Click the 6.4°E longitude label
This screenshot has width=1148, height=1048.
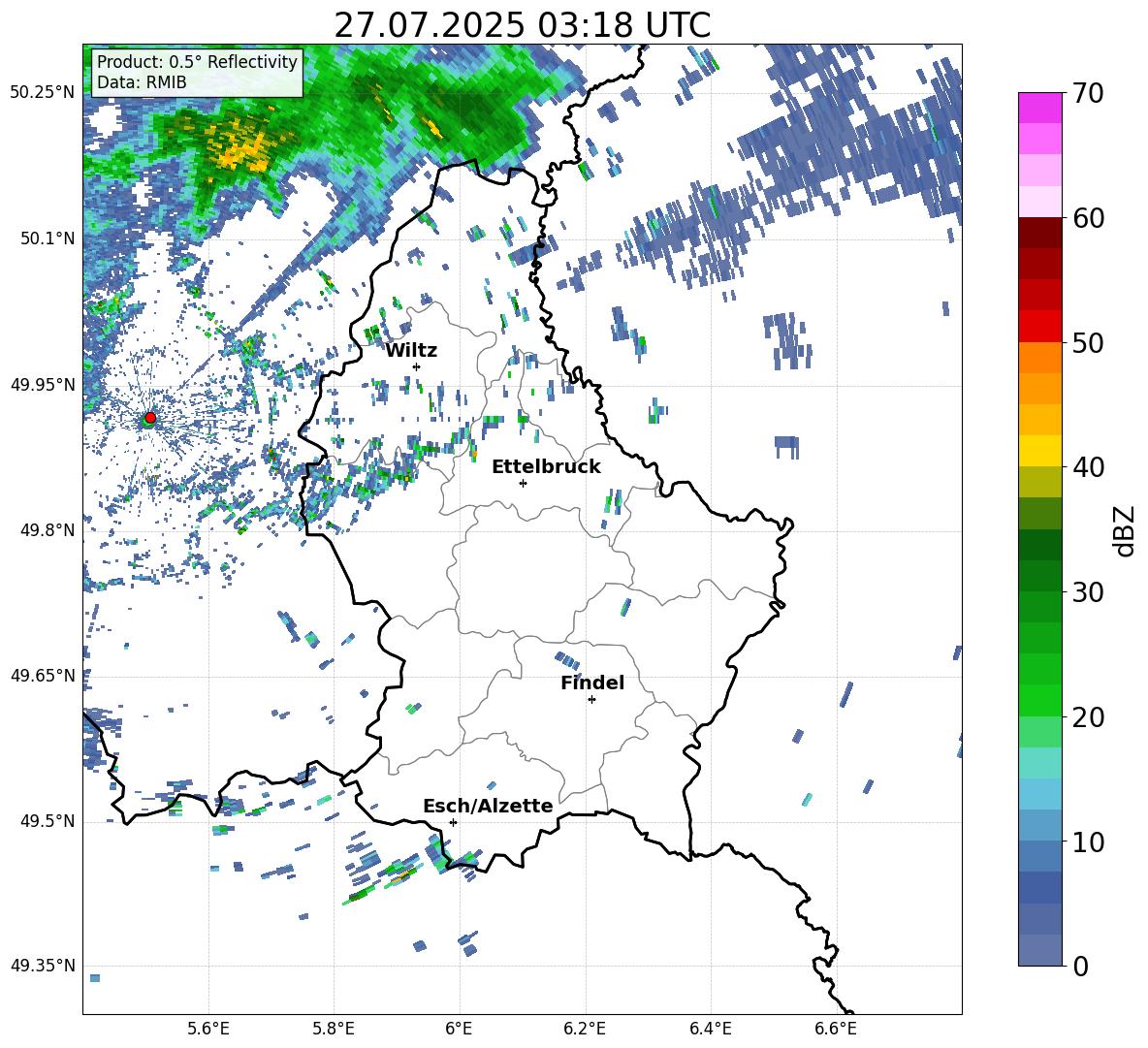(710, 1029)
